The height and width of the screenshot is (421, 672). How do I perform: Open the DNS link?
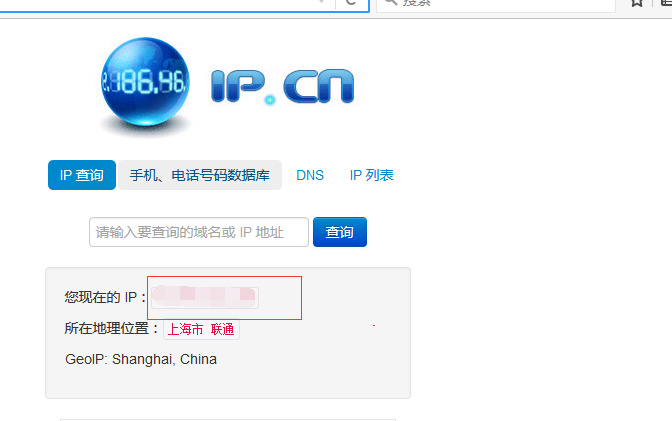pyautogui.click(x=310, y=175)
